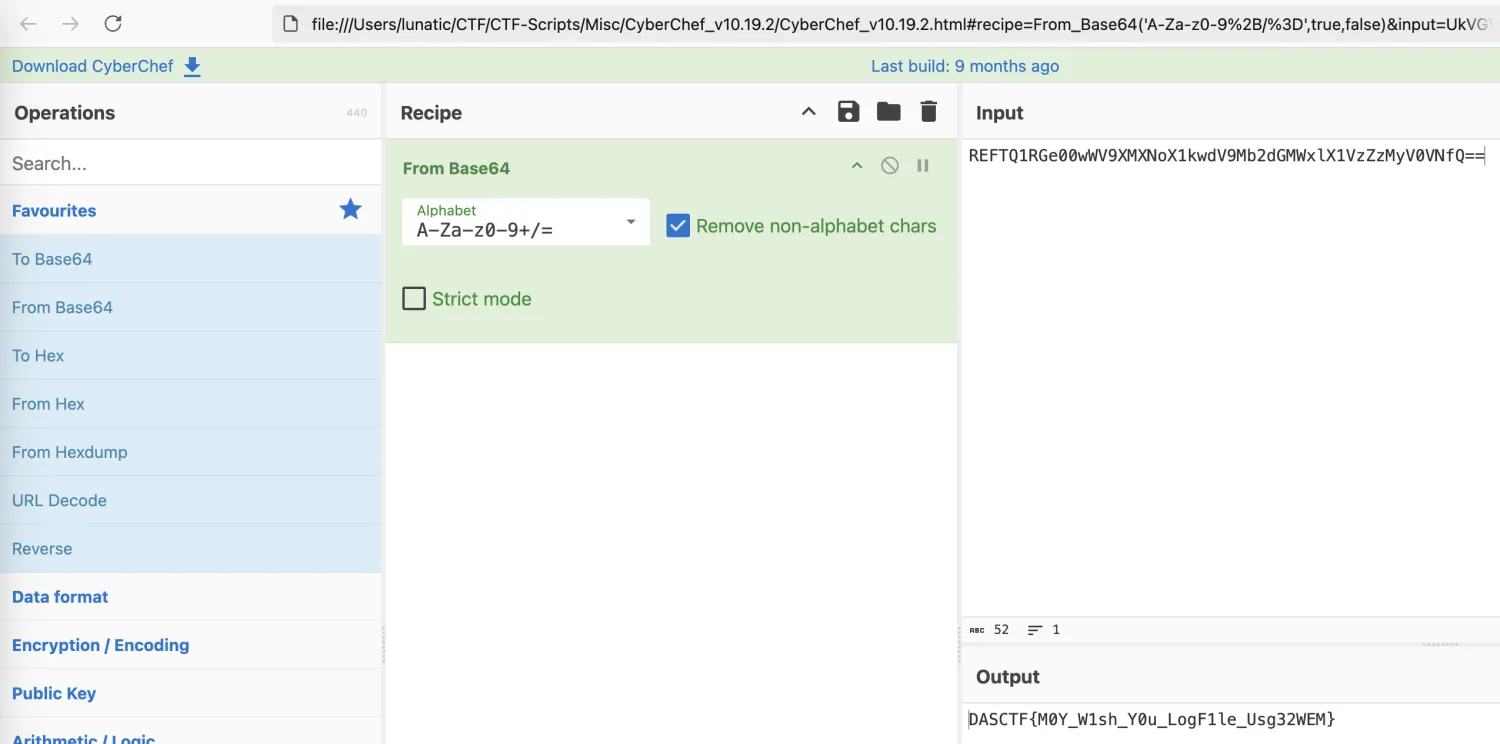Go back in browser history

(29, 23)
